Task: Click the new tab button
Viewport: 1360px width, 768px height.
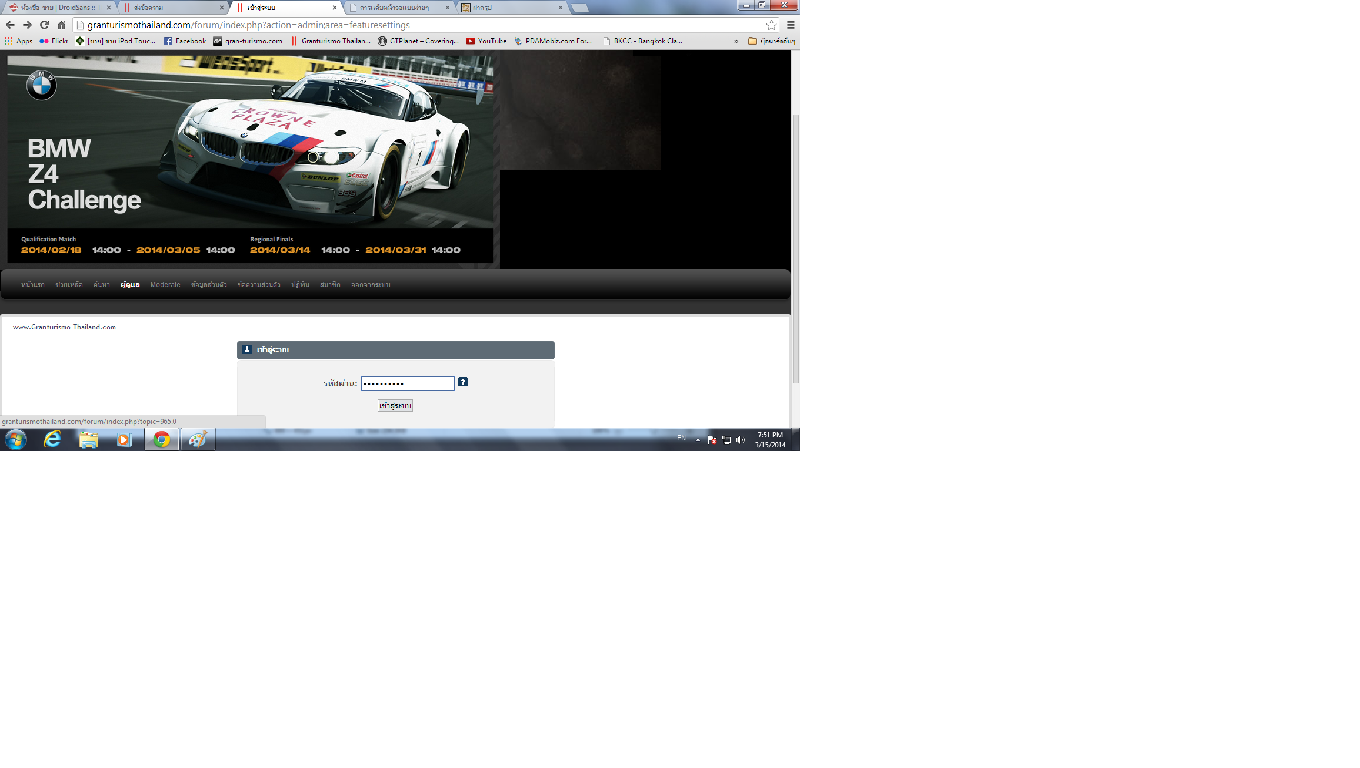Action: [581, 7]
